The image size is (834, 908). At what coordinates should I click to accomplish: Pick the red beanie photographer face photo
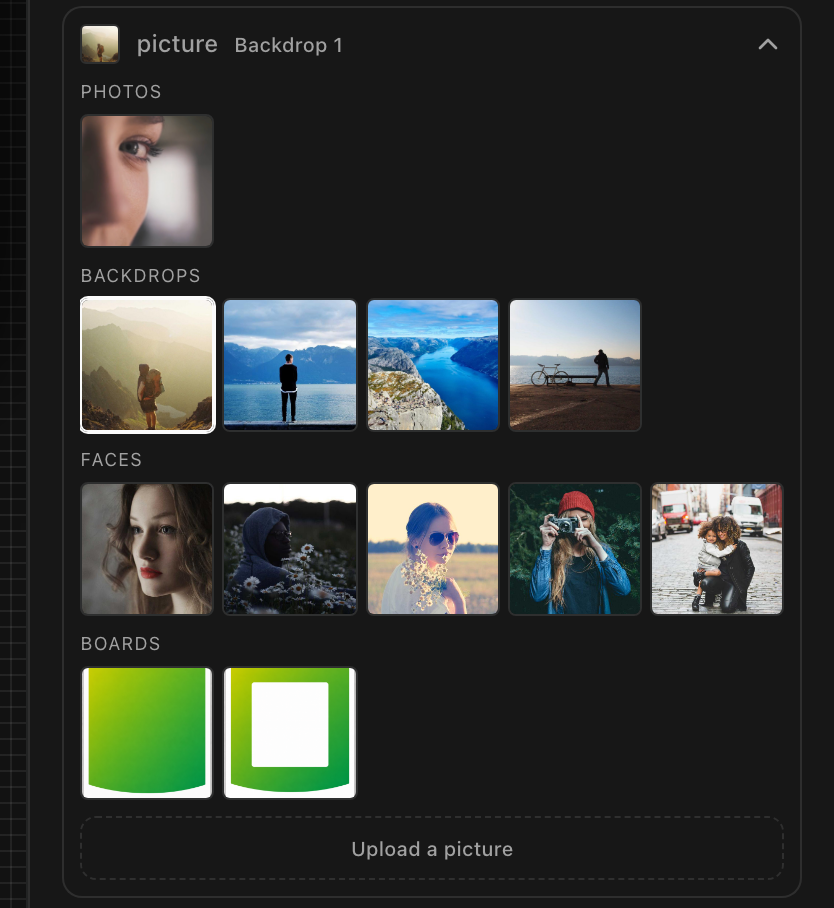pyautogui.click(x=575, y=549)
